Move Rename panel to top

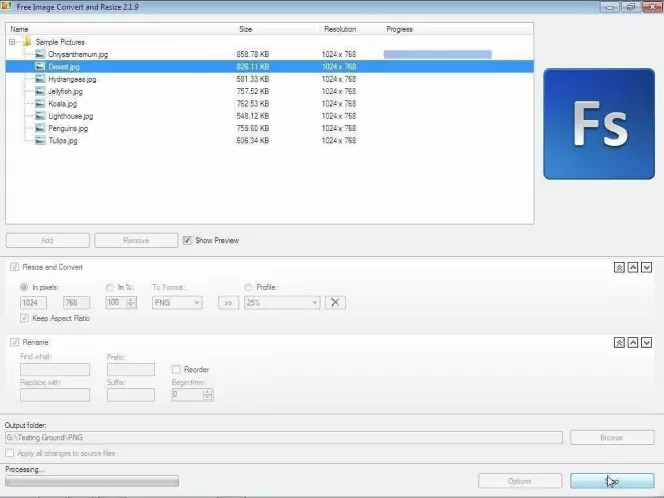coord(619,343)
